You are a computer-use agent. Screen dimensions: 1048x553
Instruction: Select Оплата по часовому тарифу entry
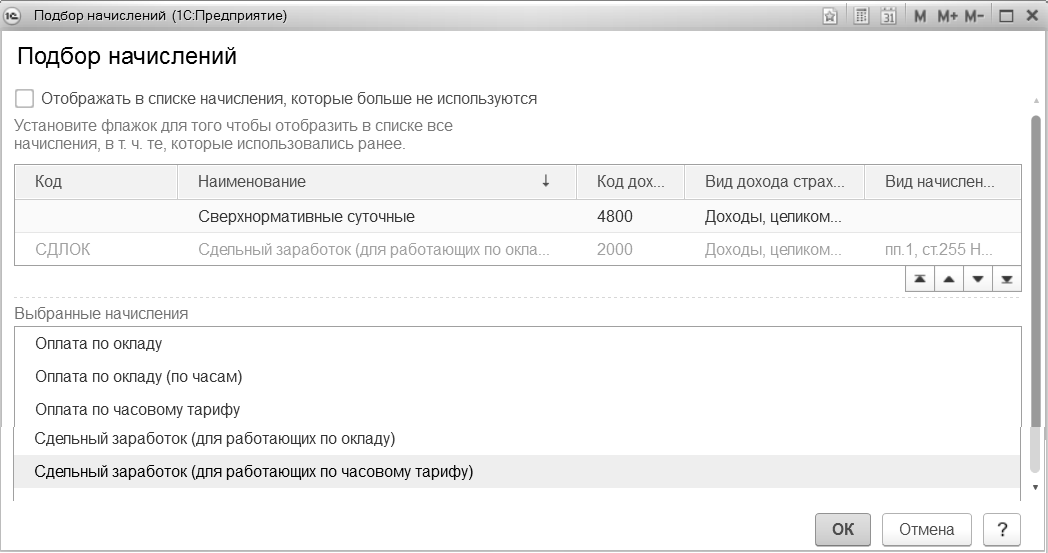point(137,410)
